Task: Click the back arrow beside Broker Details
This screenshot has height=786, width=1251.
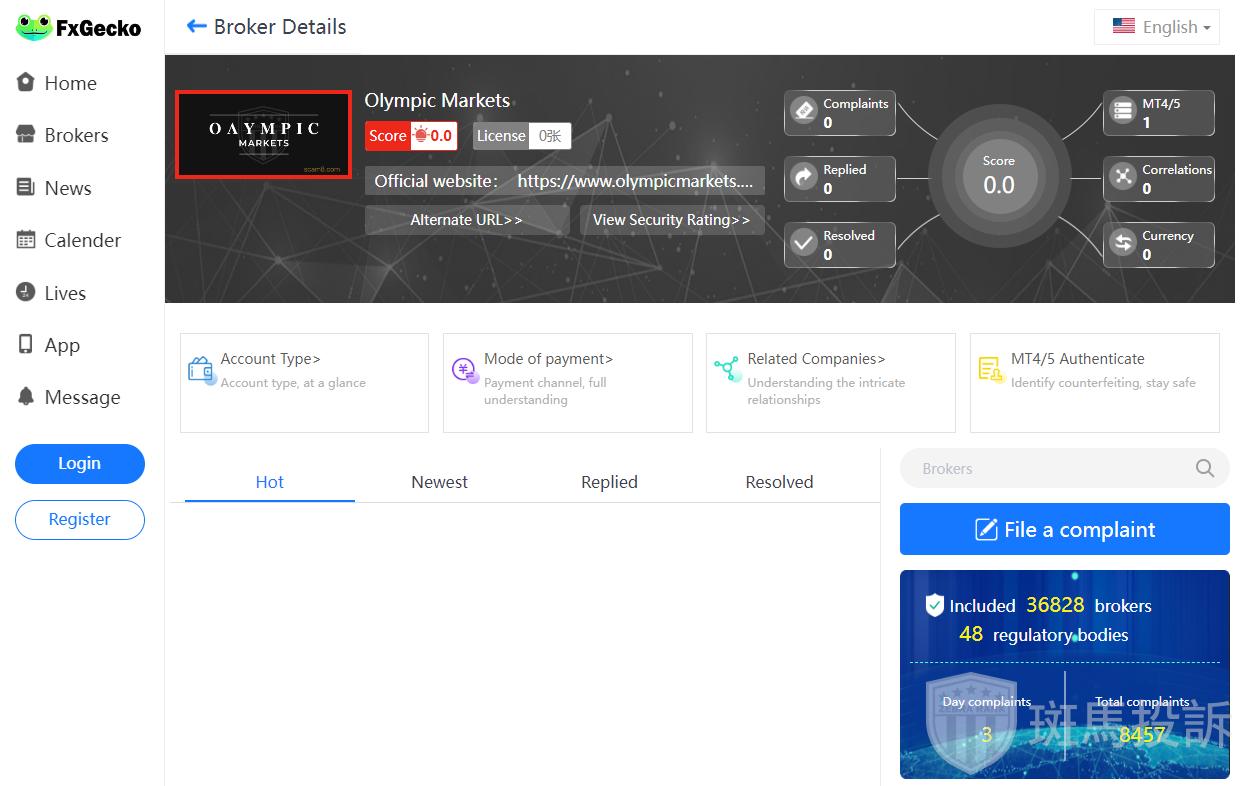Action: point(196,27)
